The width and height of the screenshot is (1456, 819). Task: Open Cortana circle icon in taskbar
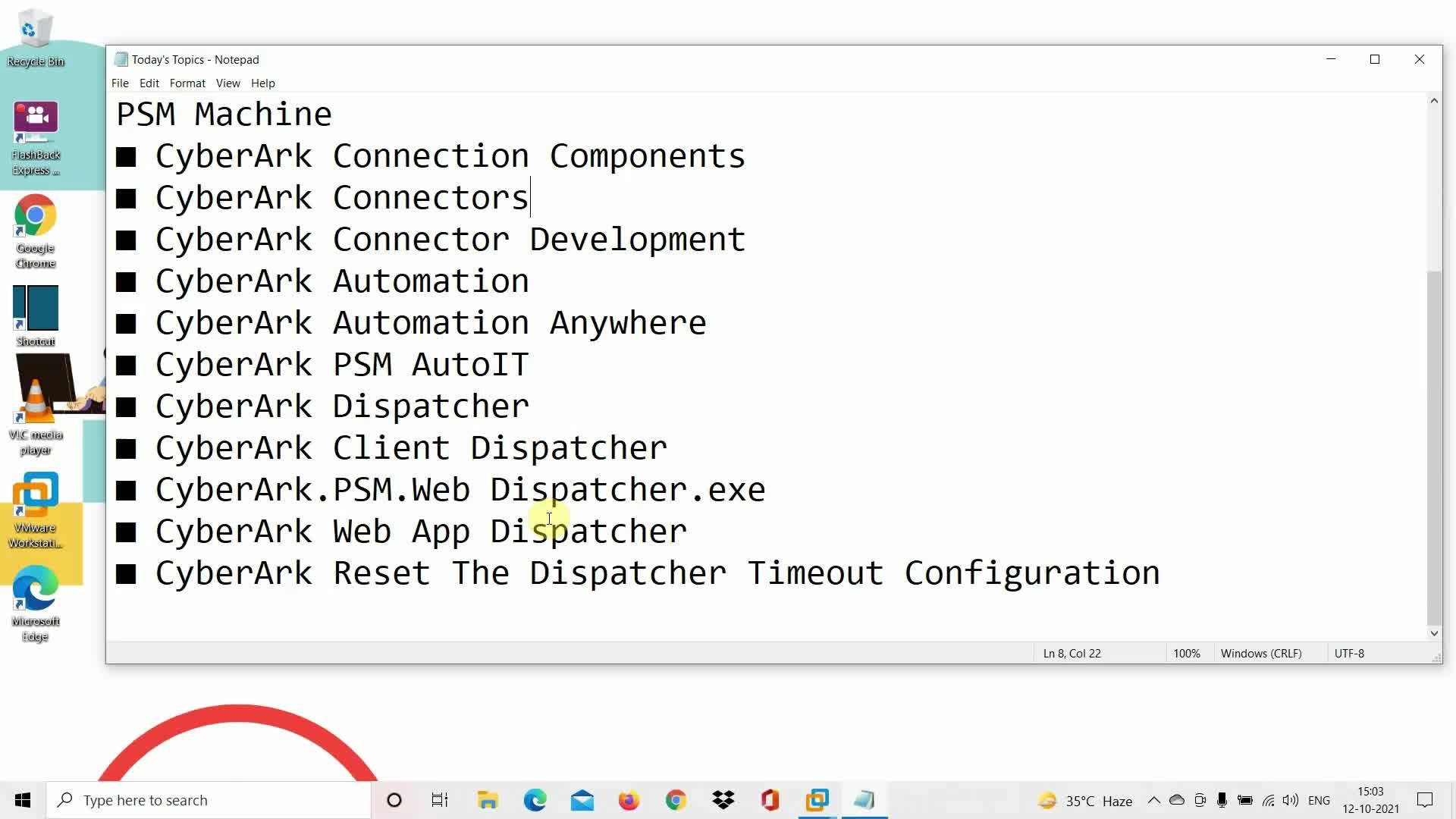coord(394,800)
